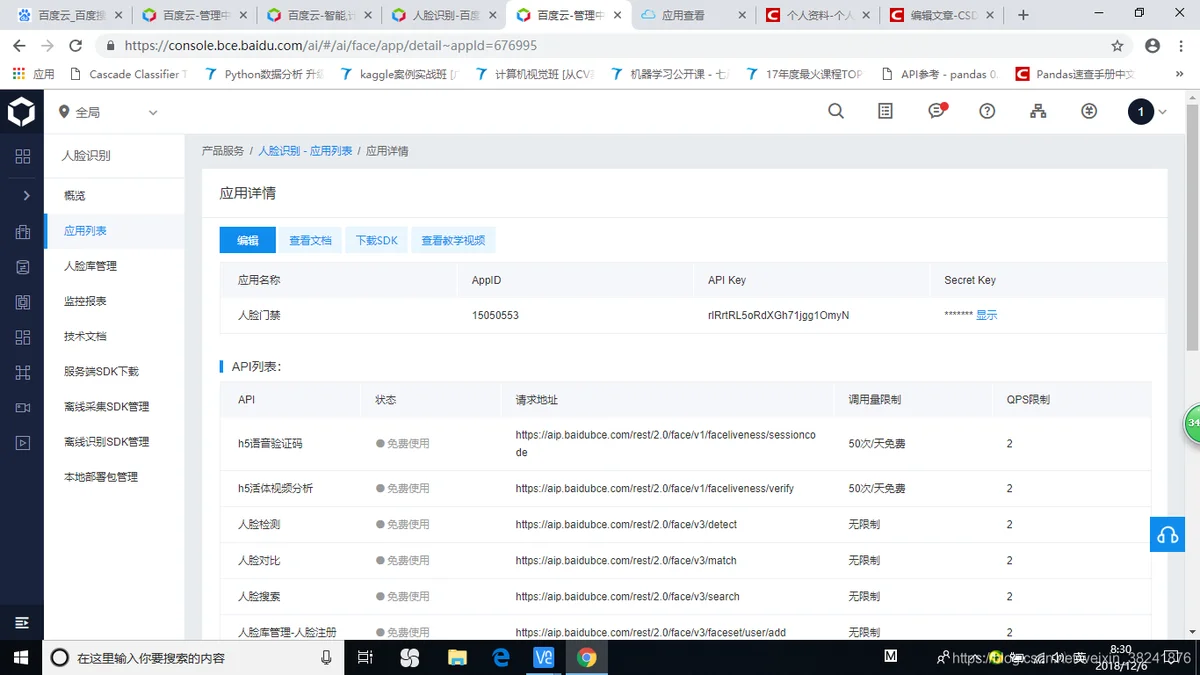This screenshot has height=675, width=1200.
Task: Open the 全局 region dropdown
Action: [108, 112]
